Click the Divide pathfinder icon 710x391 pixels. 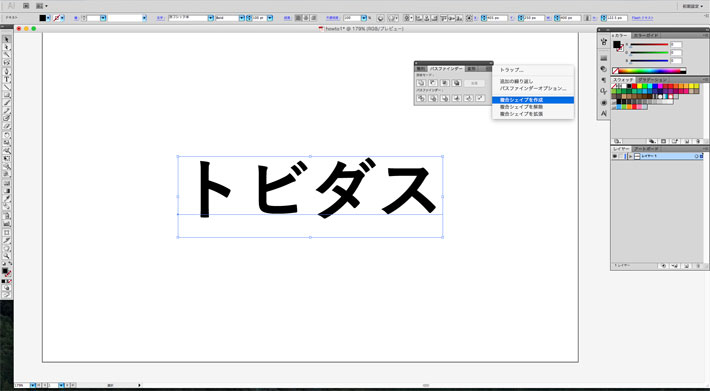(421, 98)
